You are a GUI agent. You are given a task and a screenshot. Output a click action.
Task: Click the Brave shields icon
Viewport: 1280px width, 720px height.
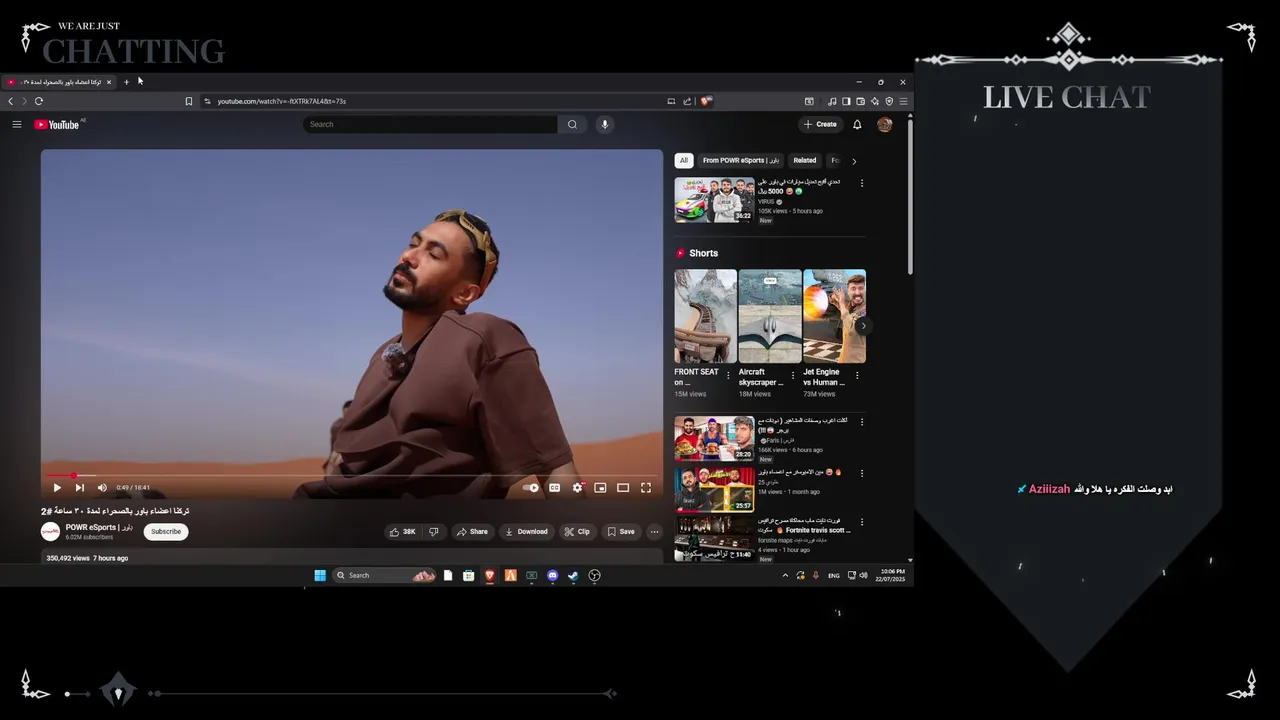[x=705, y=101]
